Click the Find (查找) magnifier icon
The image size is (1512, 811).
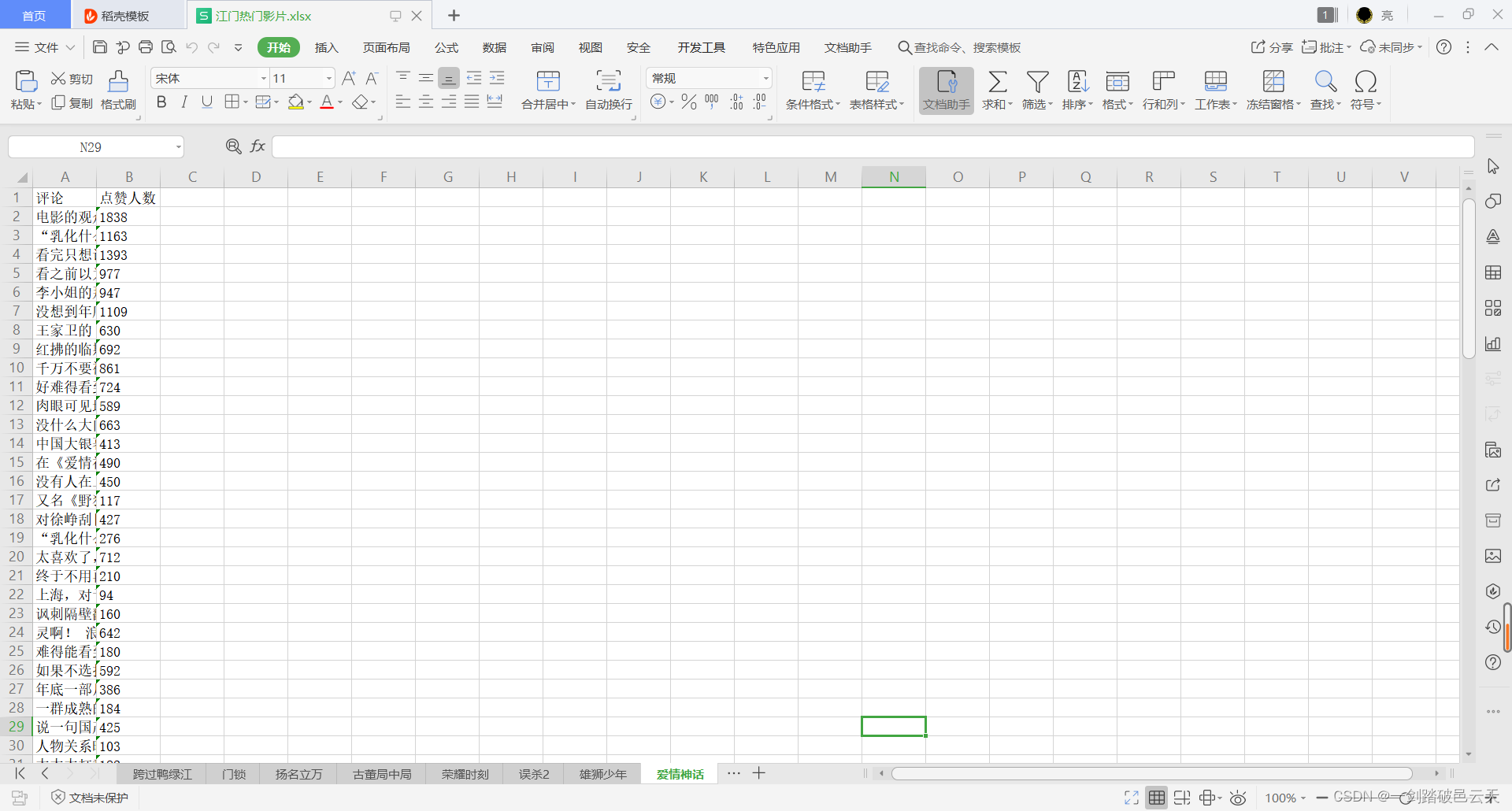(1325, 81)
